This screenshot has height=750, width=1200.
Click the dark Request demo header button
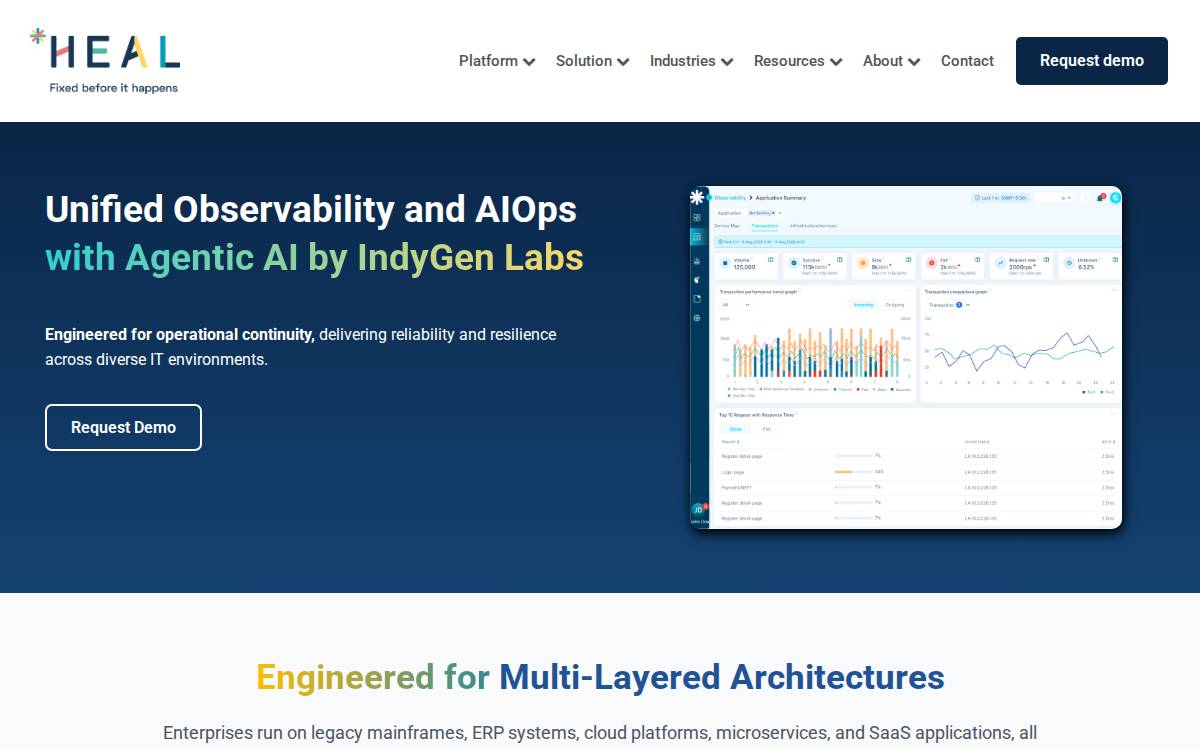(x=1092, y=61)
